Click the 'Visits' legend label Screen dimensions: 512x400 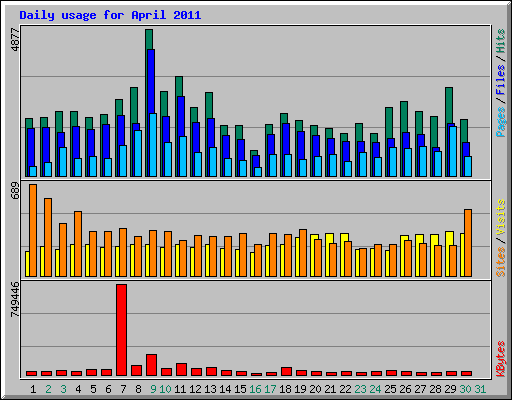point(501,217)
